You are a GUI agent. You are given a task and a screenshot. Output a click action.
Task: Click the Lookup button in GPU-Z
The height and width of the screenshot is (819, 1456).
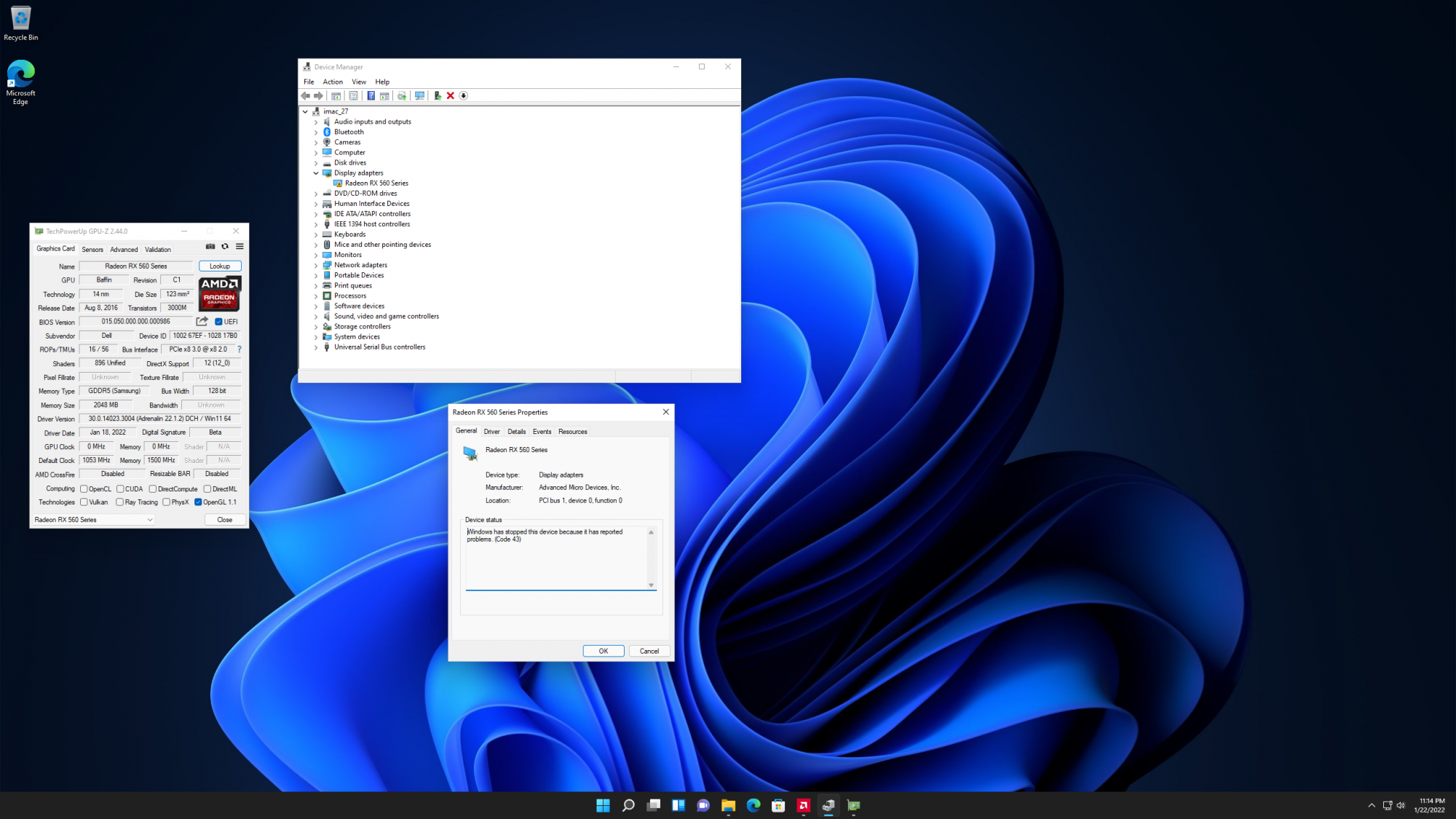click(x=220, y=266)
